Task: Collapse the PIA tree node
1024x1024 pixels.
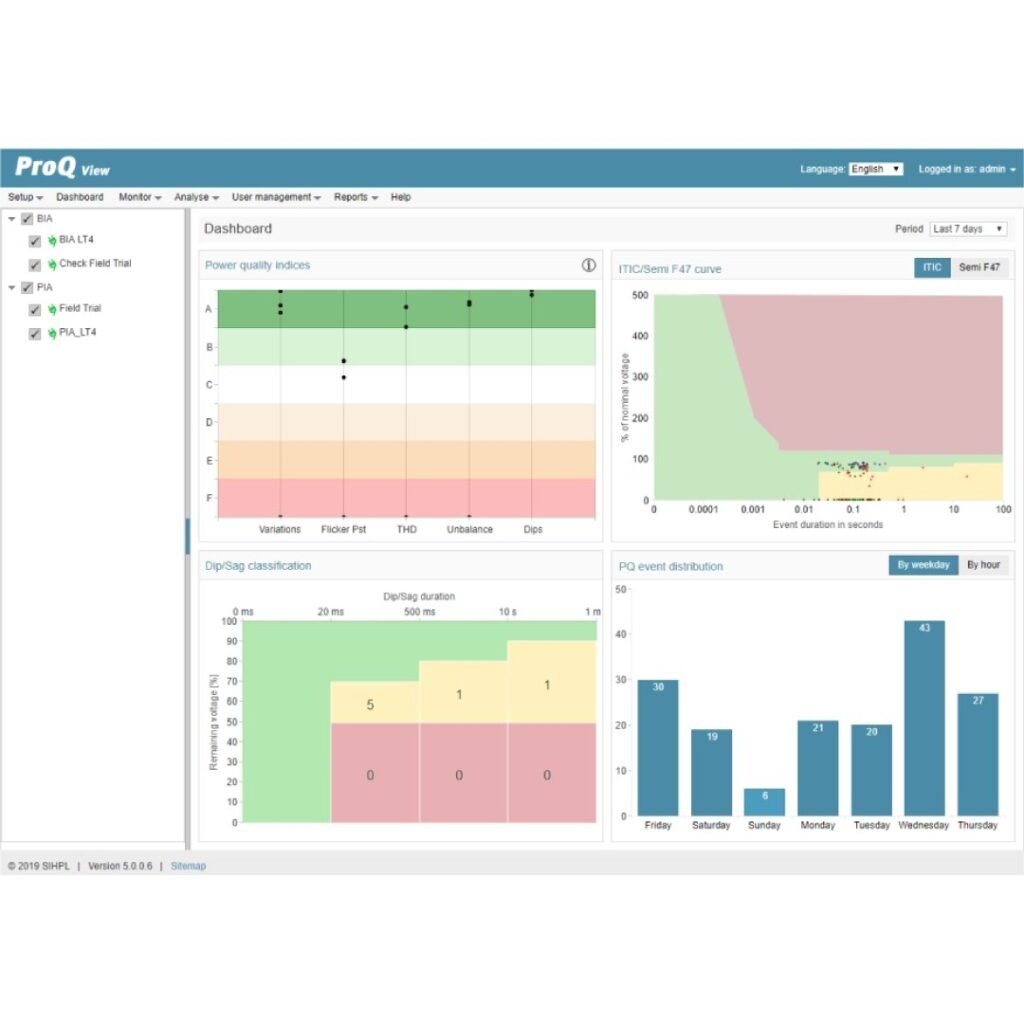Action: click(12, 287)
